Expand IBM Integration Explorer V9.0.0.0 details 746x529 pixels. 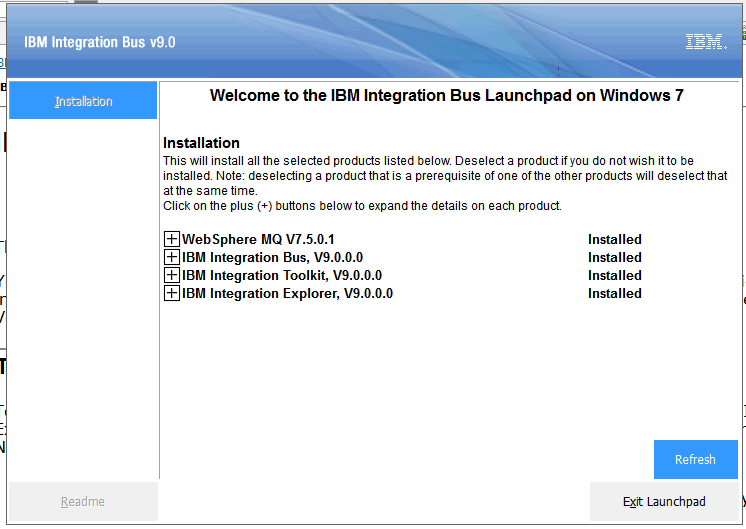[x=172, y=293]
